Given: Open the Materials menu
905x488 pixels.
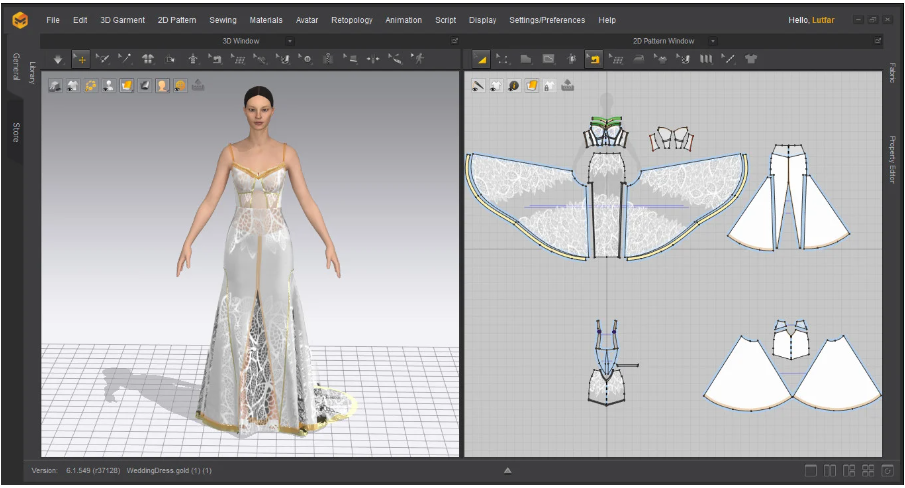Looking at the screenshot, I should pos(265,20).
